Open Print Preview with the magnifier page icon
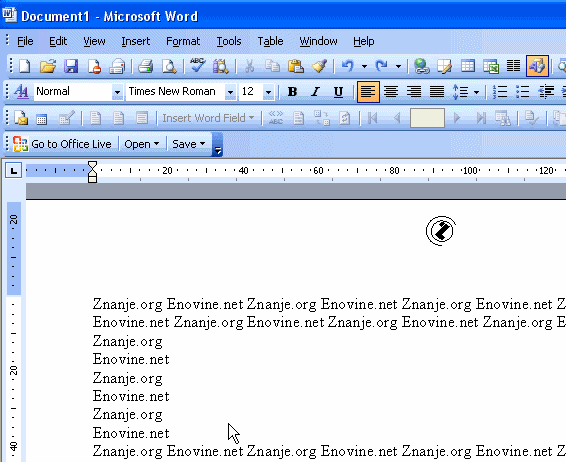Screen dimensions: 566x462 pyautogui.click(x=169, y=66)
